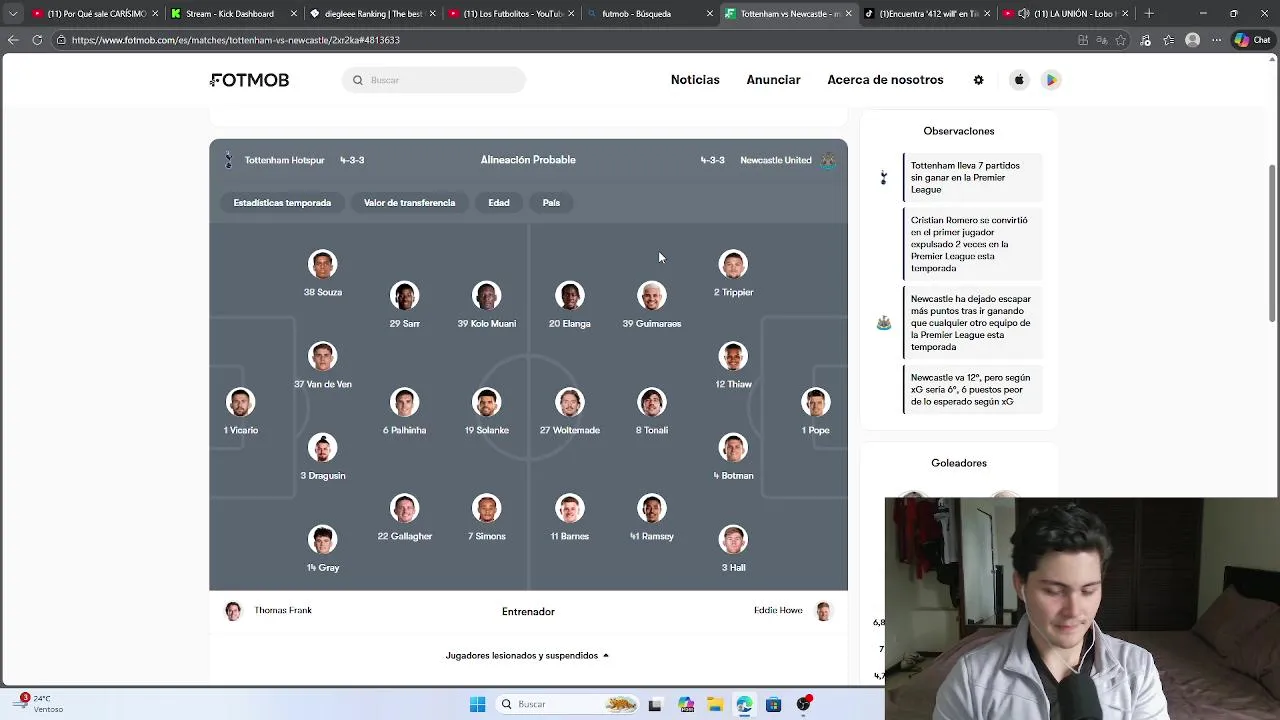Select Pope goalkeeper avatar

click(815, 402)
